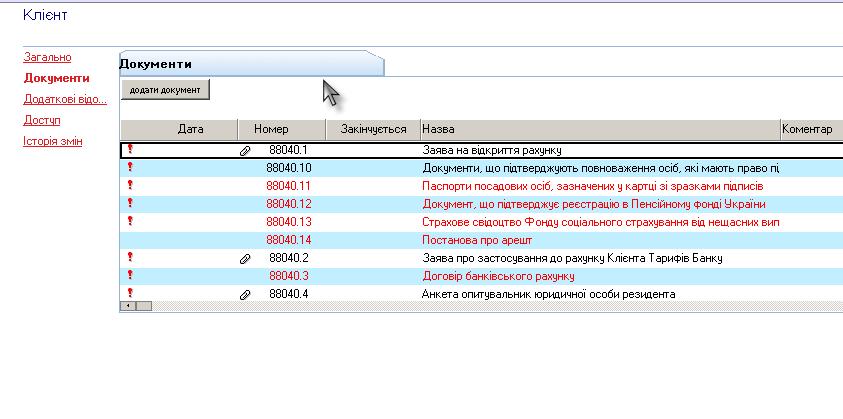
Task: Click the alert icon on row 88040.3
Action: click(x=129, y=275)
